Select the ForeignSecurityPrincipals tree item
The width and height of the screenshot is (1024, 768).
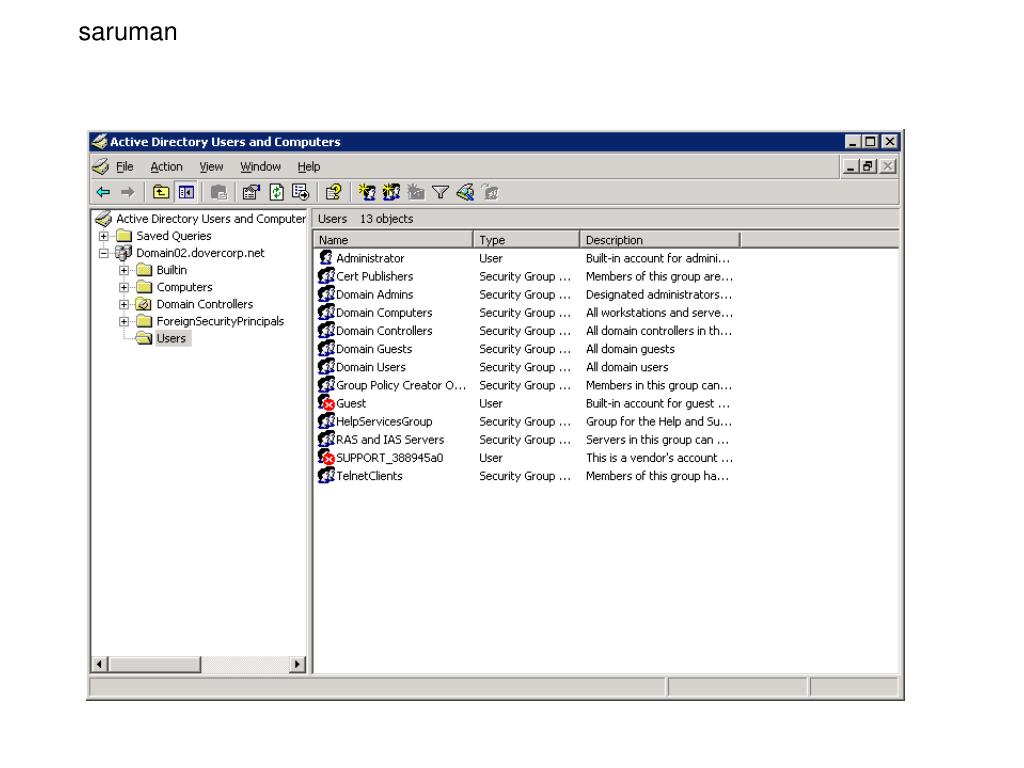point(220,321)
